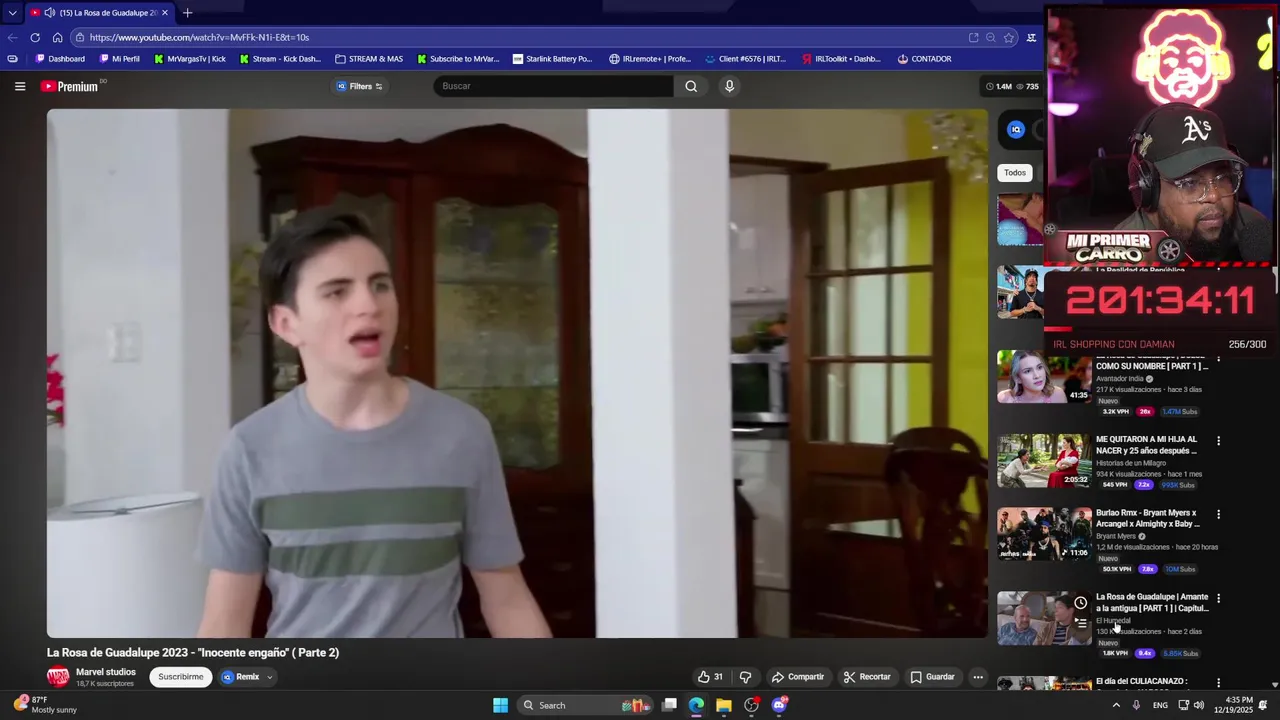Go to browser home page icon
This screenshot has height=720, width=1280.
pyautogui.click(x=57, y=38)
